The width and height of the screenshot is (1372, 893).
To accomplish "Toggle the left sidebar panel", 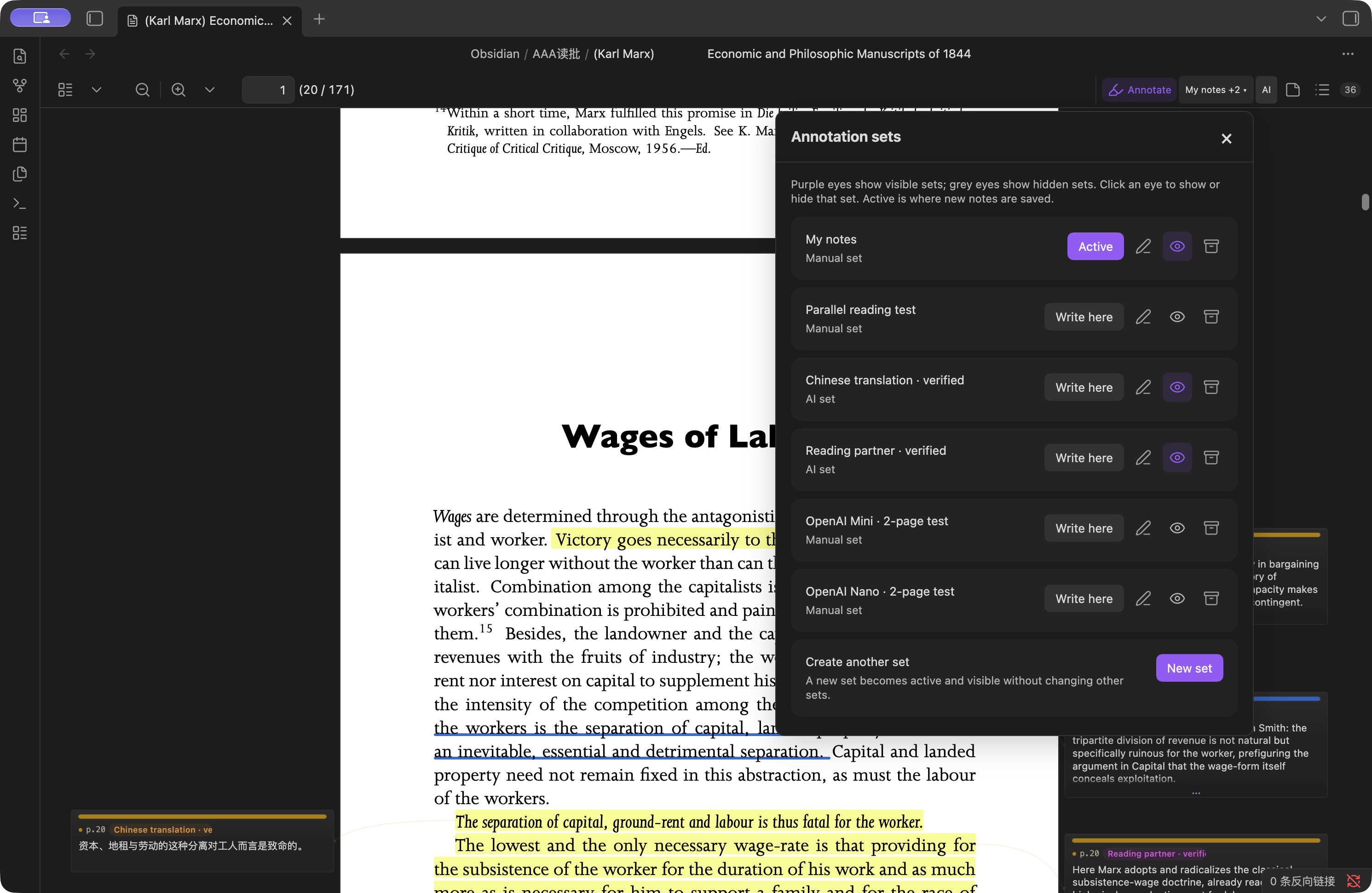I will click(94, 18).
